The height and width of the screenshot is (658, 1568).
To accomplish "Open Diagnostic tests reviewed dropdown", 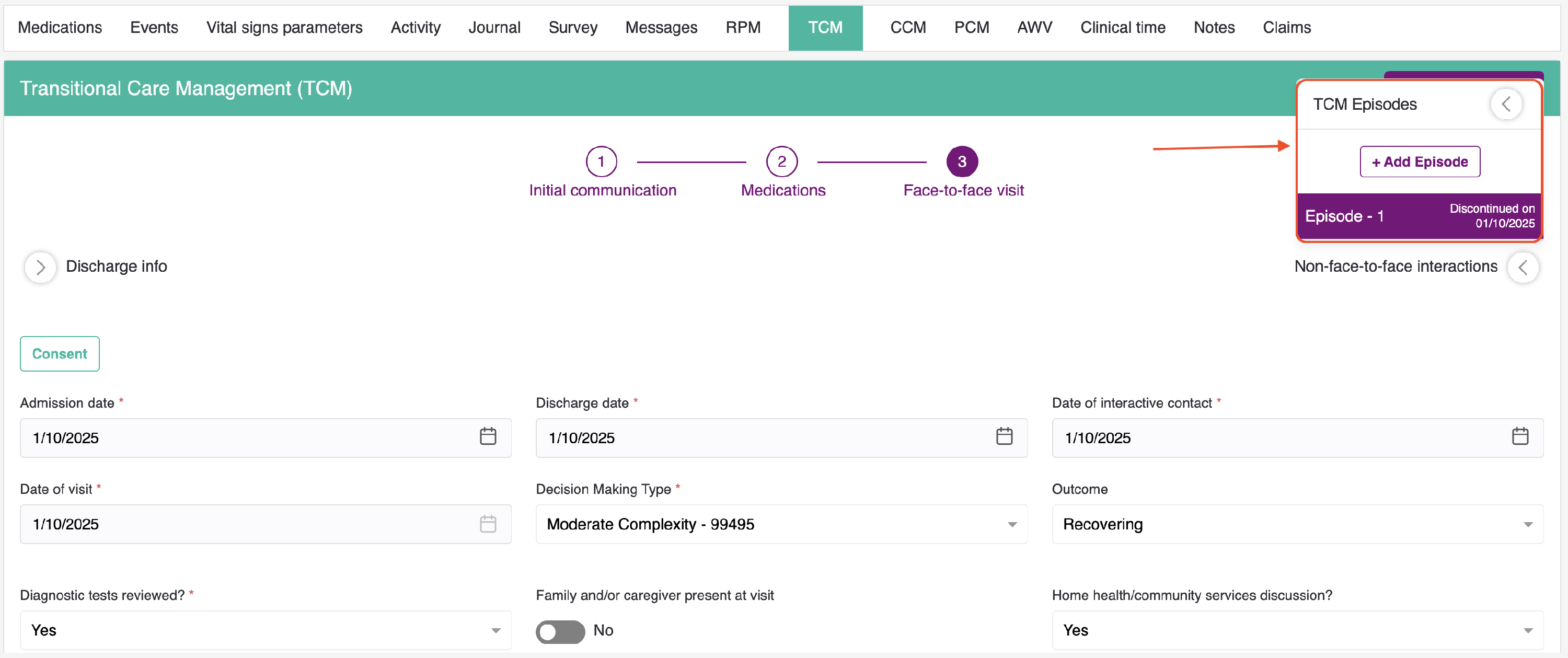I will click(265, 631).
